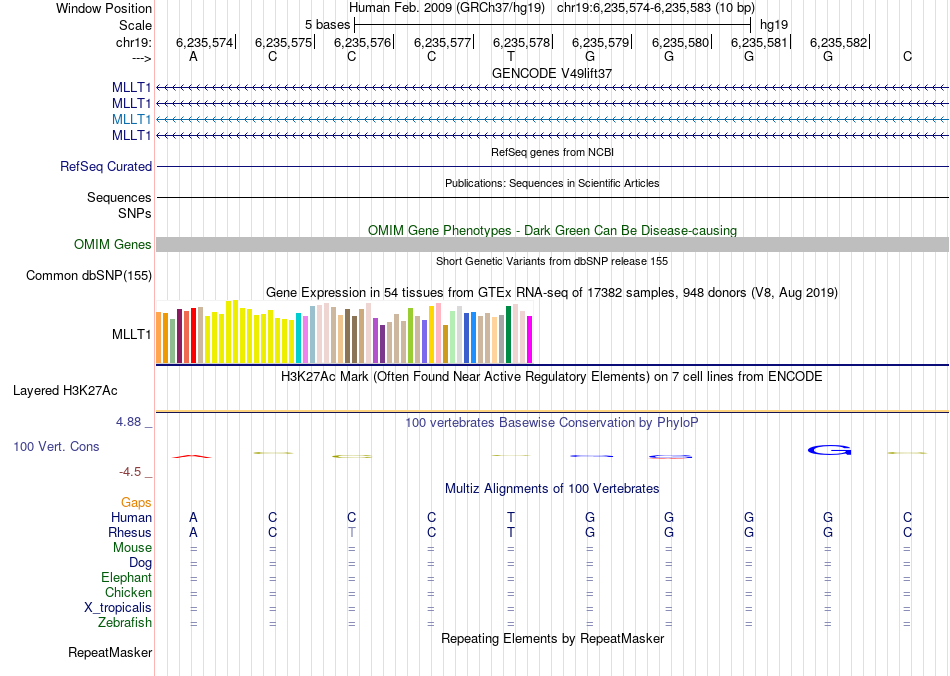Click the 6,235,582 position tick label

[839, 42]
